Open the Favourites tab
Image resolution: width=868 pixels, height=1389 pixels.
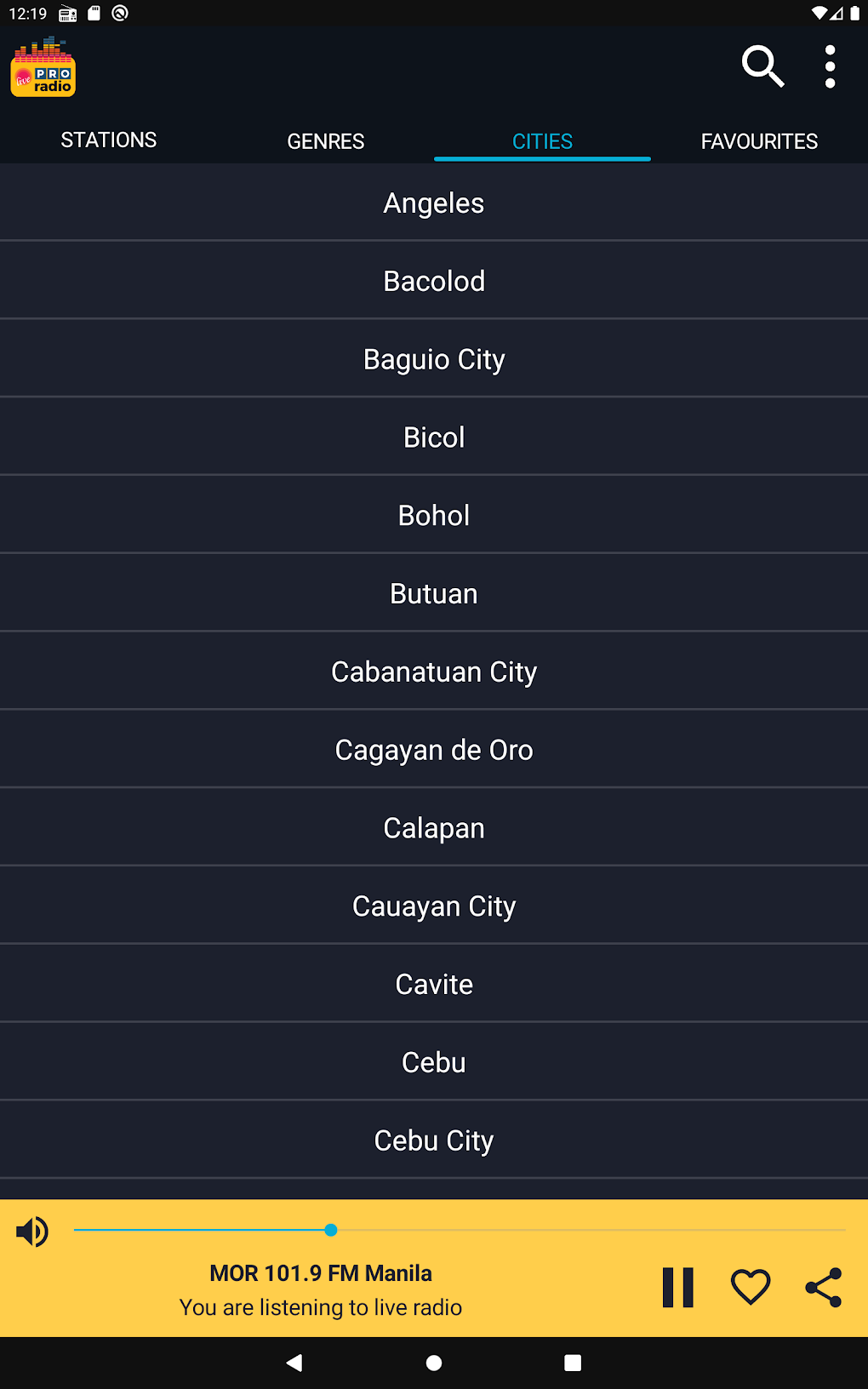[759, 141]
